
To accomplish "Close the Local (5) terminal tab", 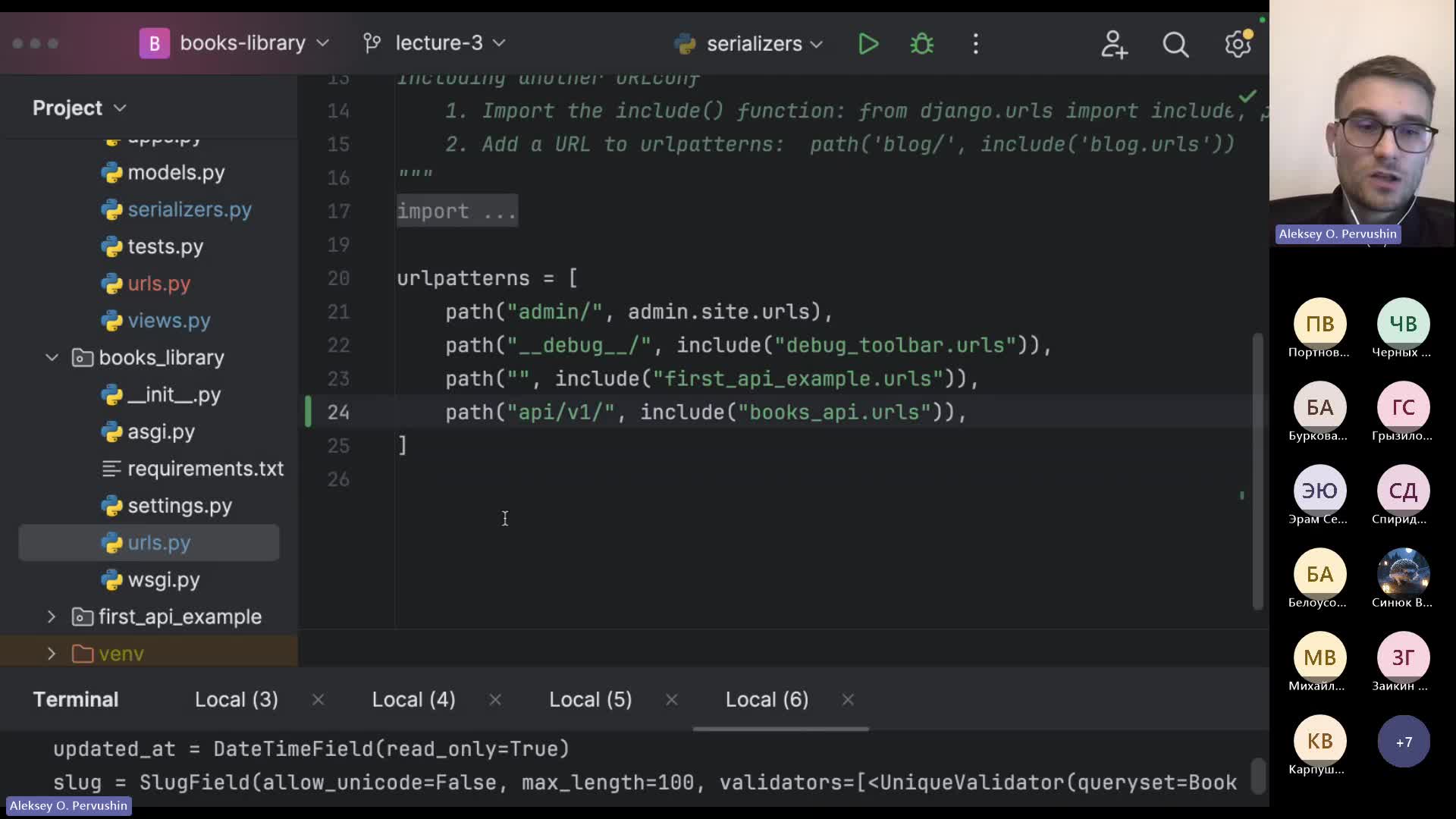I will point(672,700).
